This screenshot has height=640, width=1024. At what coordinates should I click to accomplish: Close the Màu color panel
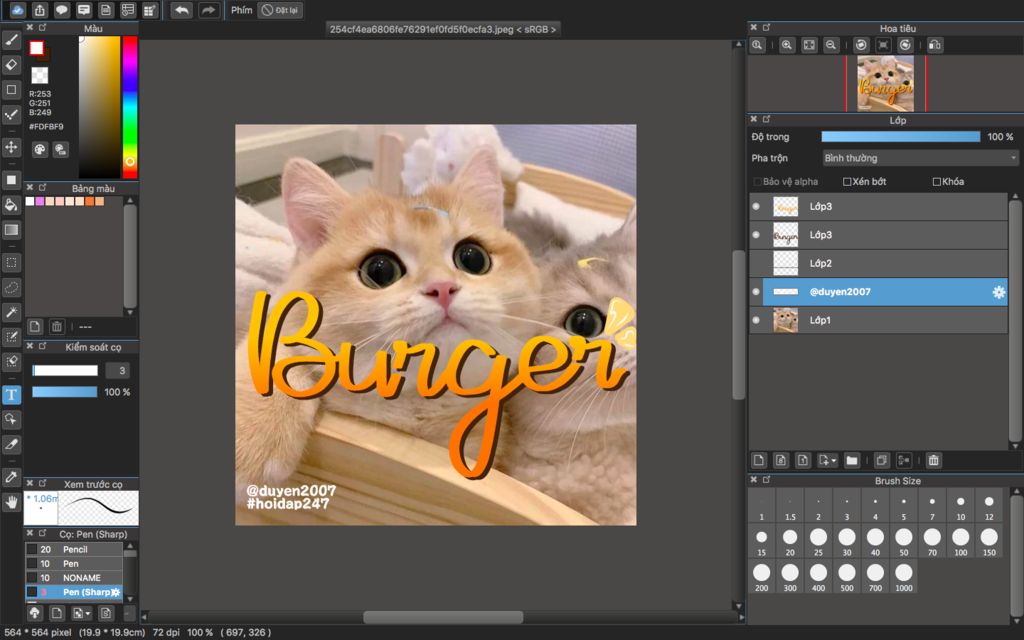[30, 27]
